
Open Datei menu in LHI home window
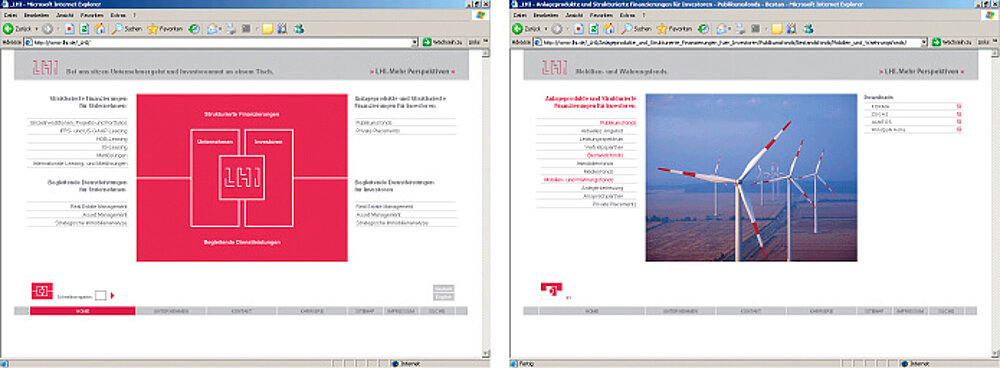coord(10,14)
